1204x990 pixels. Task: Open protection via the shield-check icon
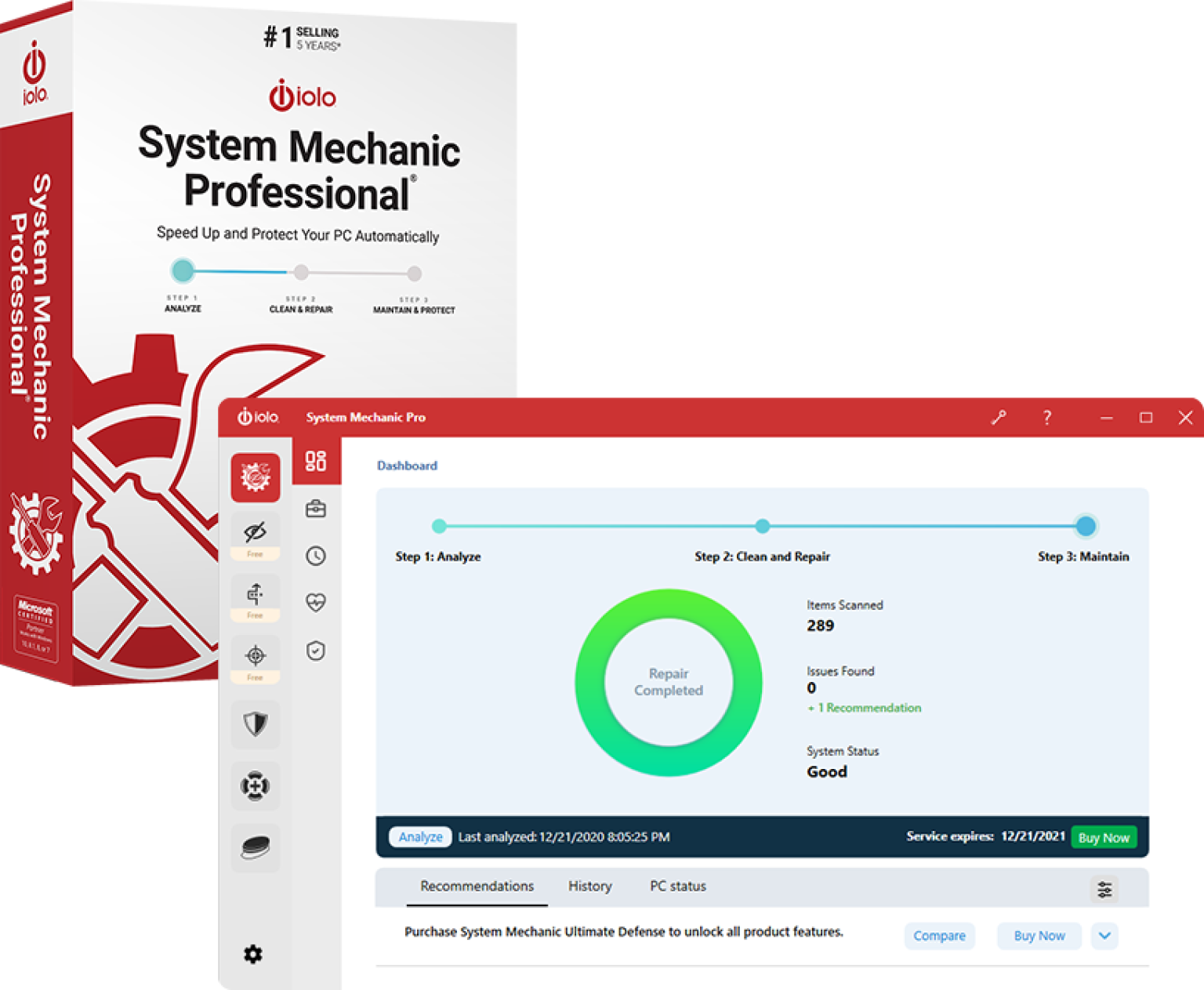pos(316,651)
